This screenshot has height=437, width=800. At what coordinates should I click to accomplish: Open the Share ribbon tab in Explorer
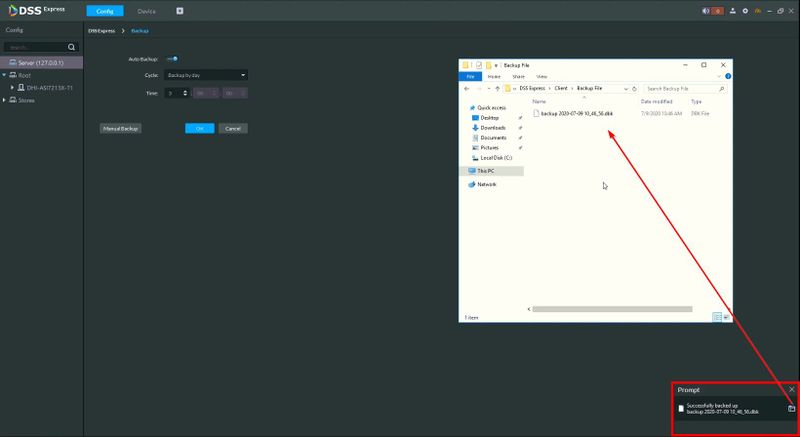(518, 76)
